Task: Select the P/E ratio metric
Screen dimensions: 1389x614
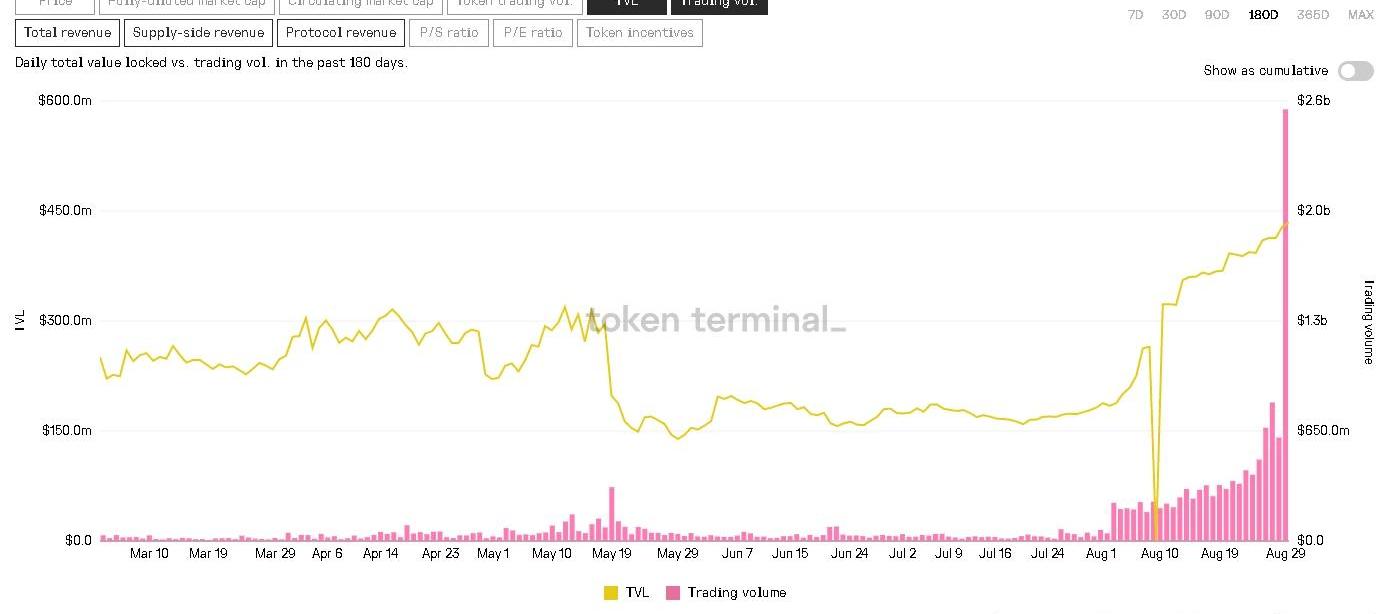Action: tap(532, 33)
